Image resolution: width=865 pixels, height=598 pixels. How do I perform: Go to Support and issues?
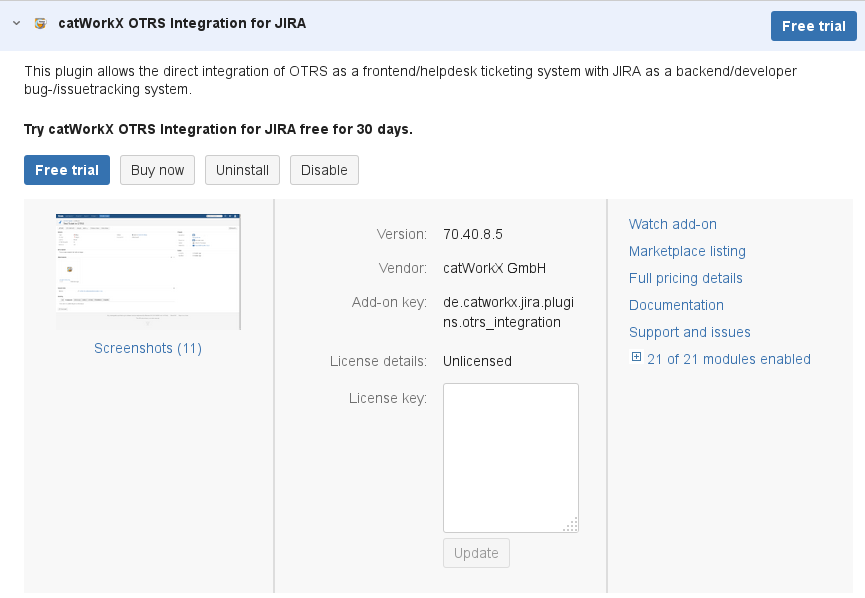tap(689, 332)
